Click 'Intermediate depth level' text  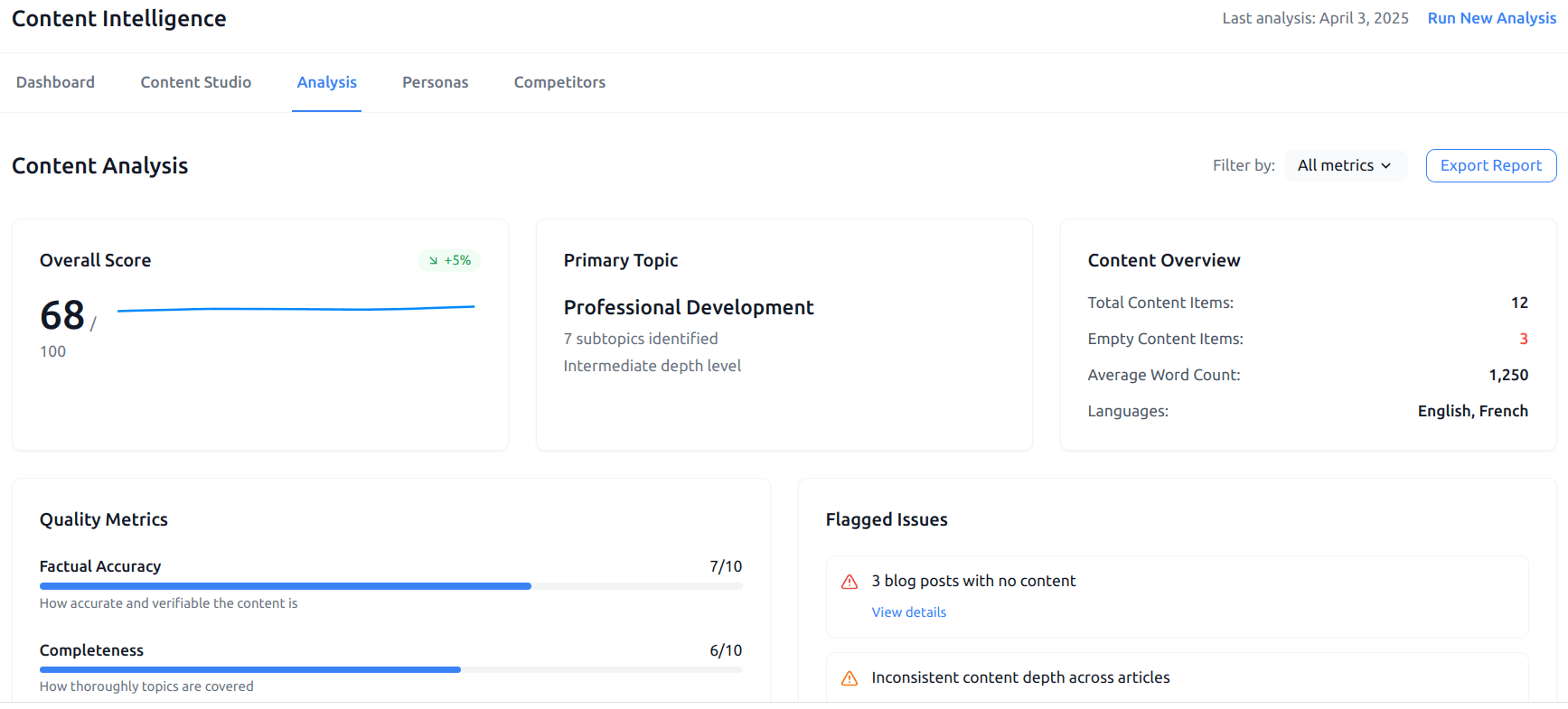tap(653, 366)
